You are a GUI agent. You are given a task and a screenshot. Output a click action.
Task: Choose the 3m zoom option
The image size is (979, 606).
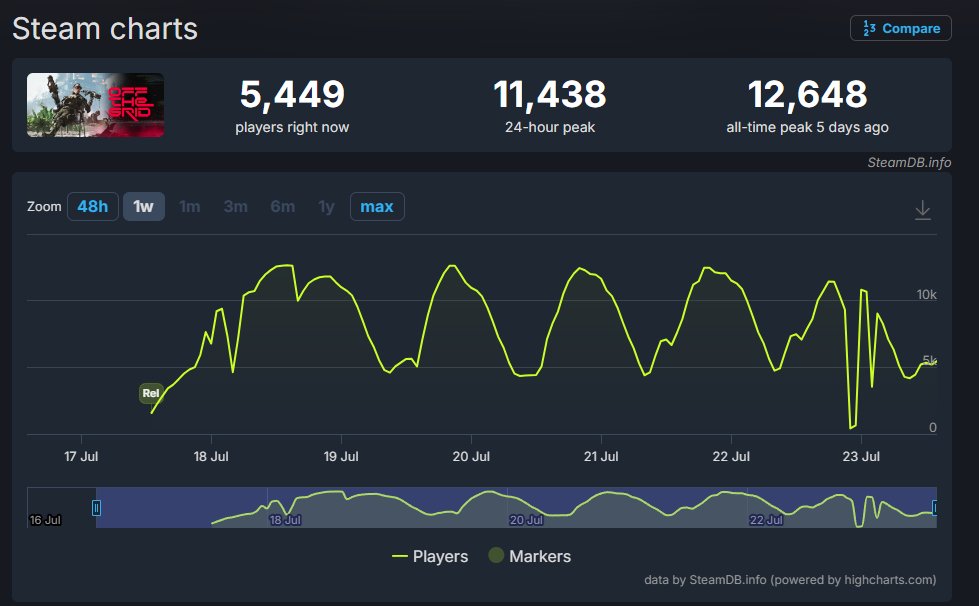235,207
